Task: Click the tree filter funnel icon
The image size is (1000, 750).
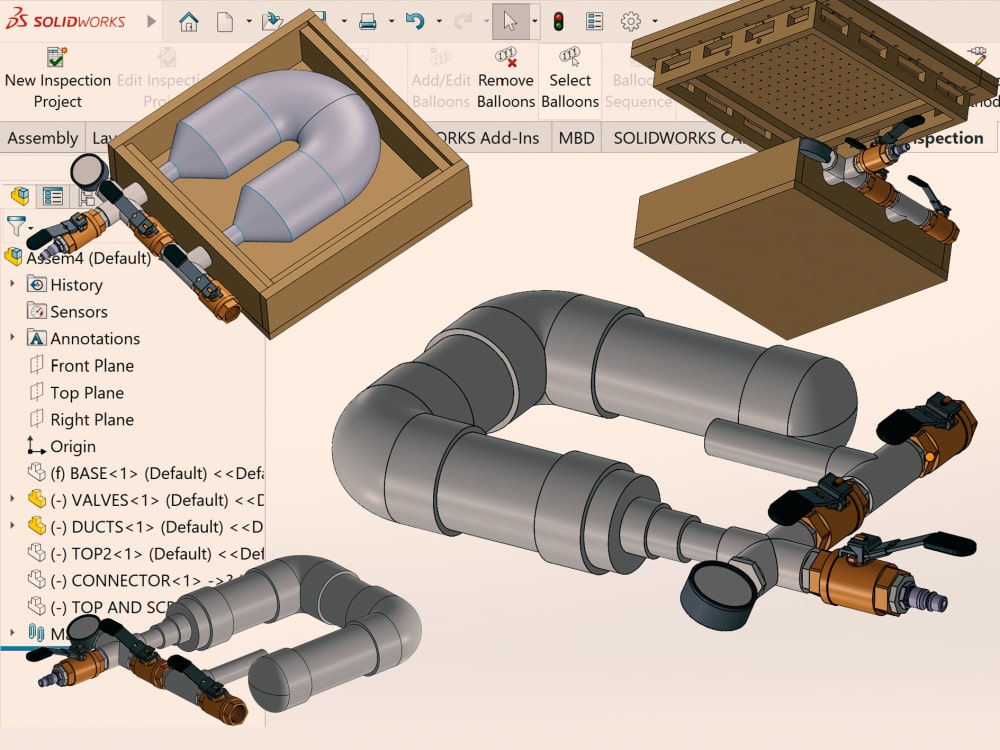Action: (x=15, y=226)
